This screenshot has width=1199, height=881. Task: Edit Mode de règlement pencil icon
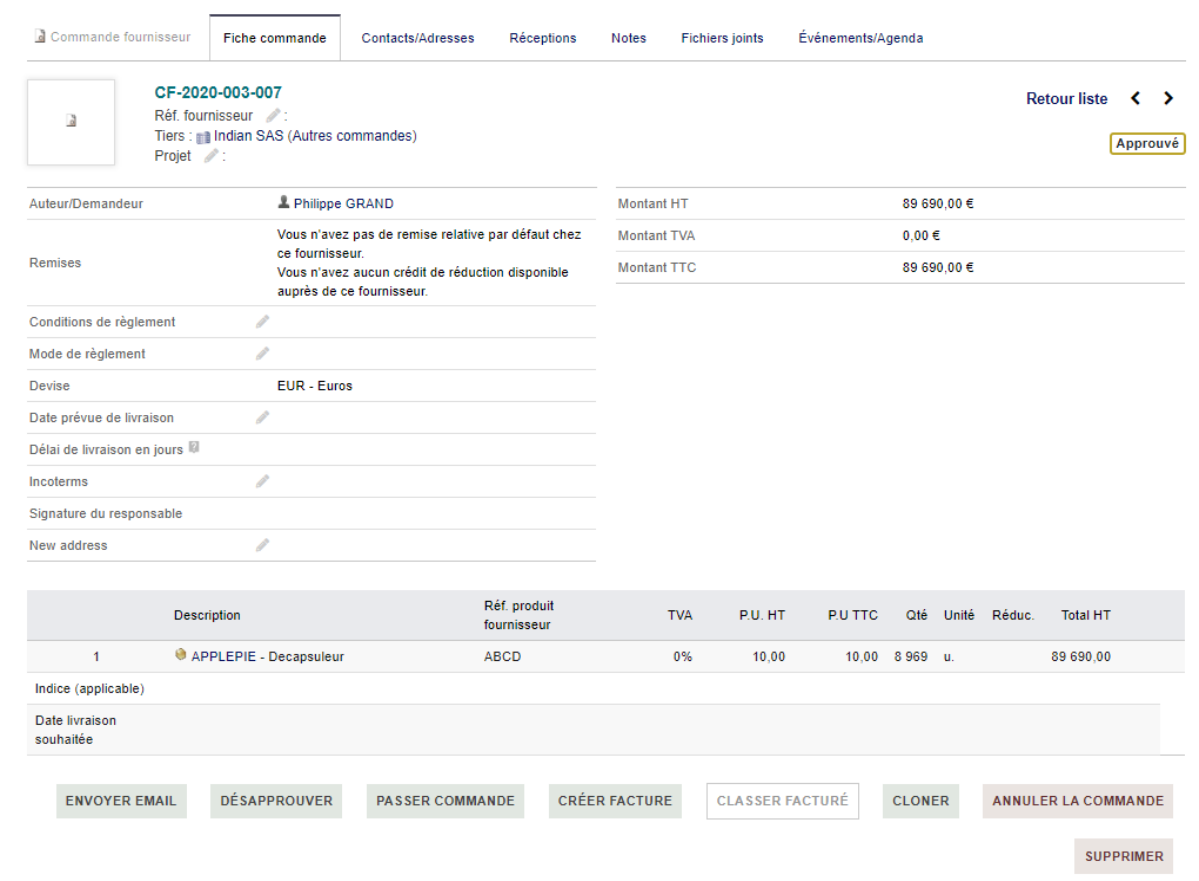click(x=262, y=353)
